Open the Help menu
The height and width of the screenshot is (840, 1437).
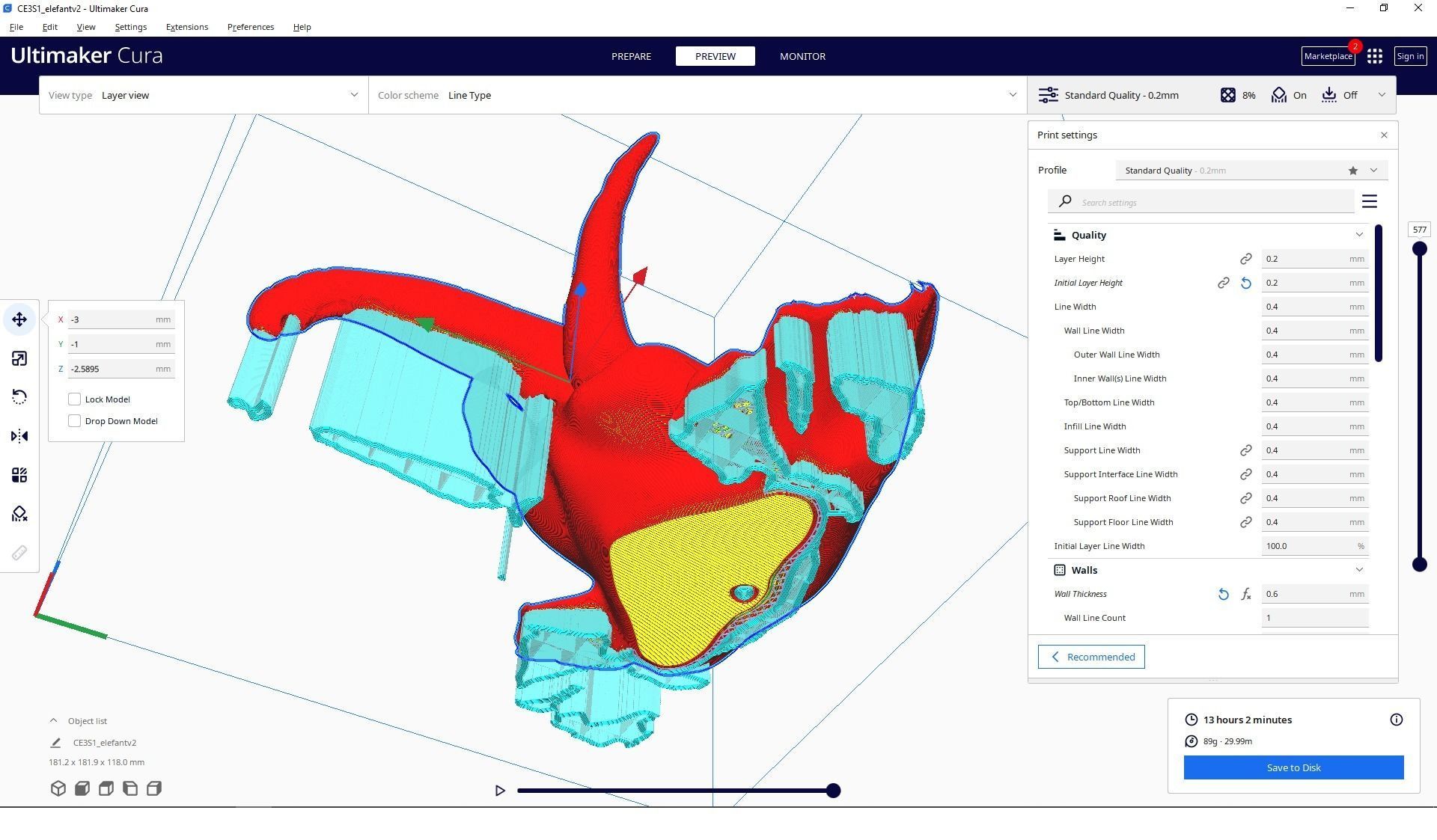(x=302, y=27)
